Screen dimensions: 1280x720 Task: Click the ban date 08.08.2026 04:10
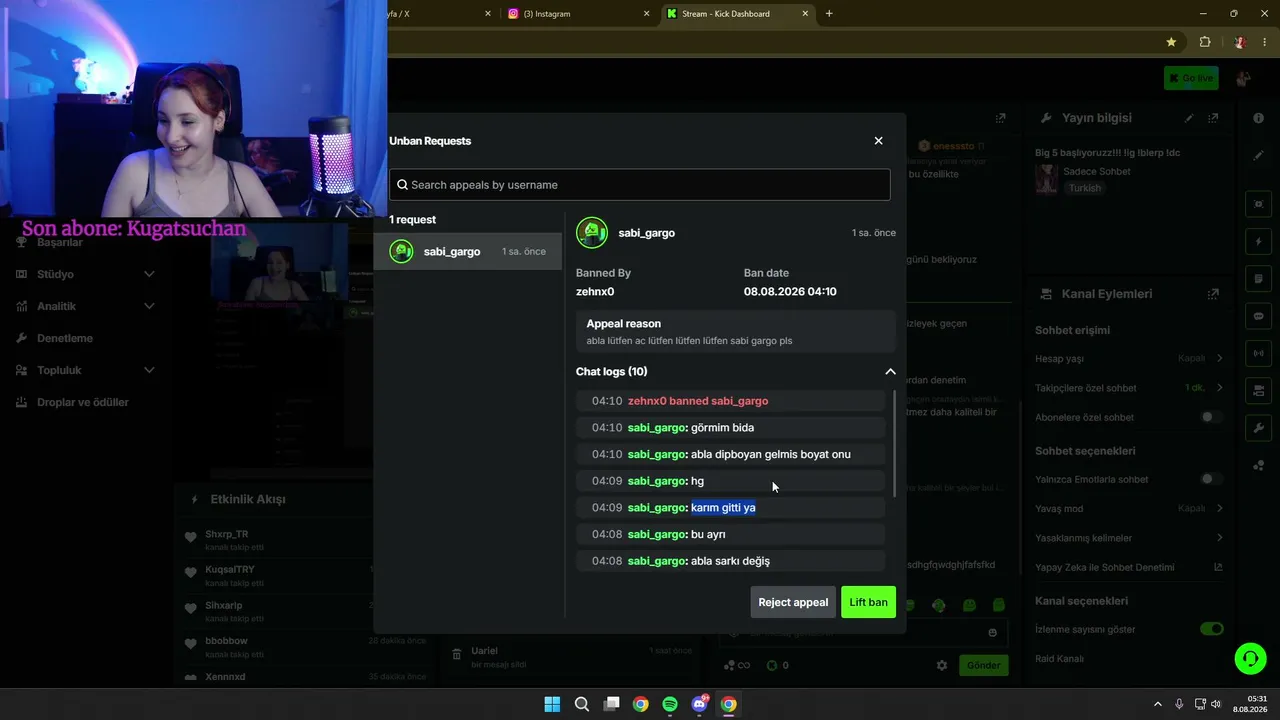pyautogui.click(x=790, y=292)
